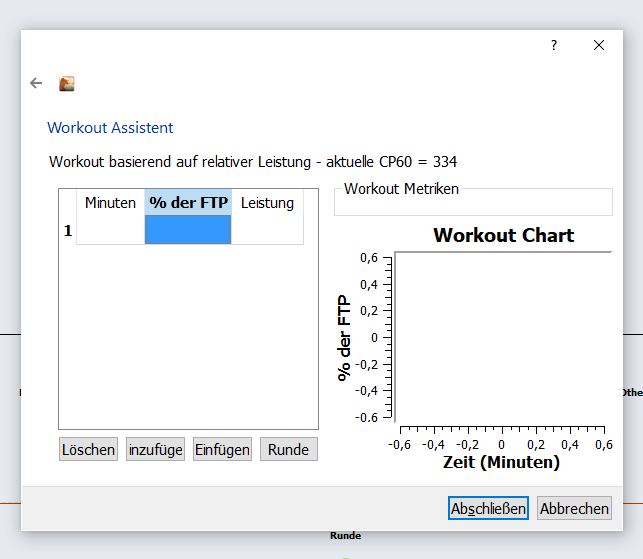
Task: Select the Leistung column header
Action: tap(267, 202)
